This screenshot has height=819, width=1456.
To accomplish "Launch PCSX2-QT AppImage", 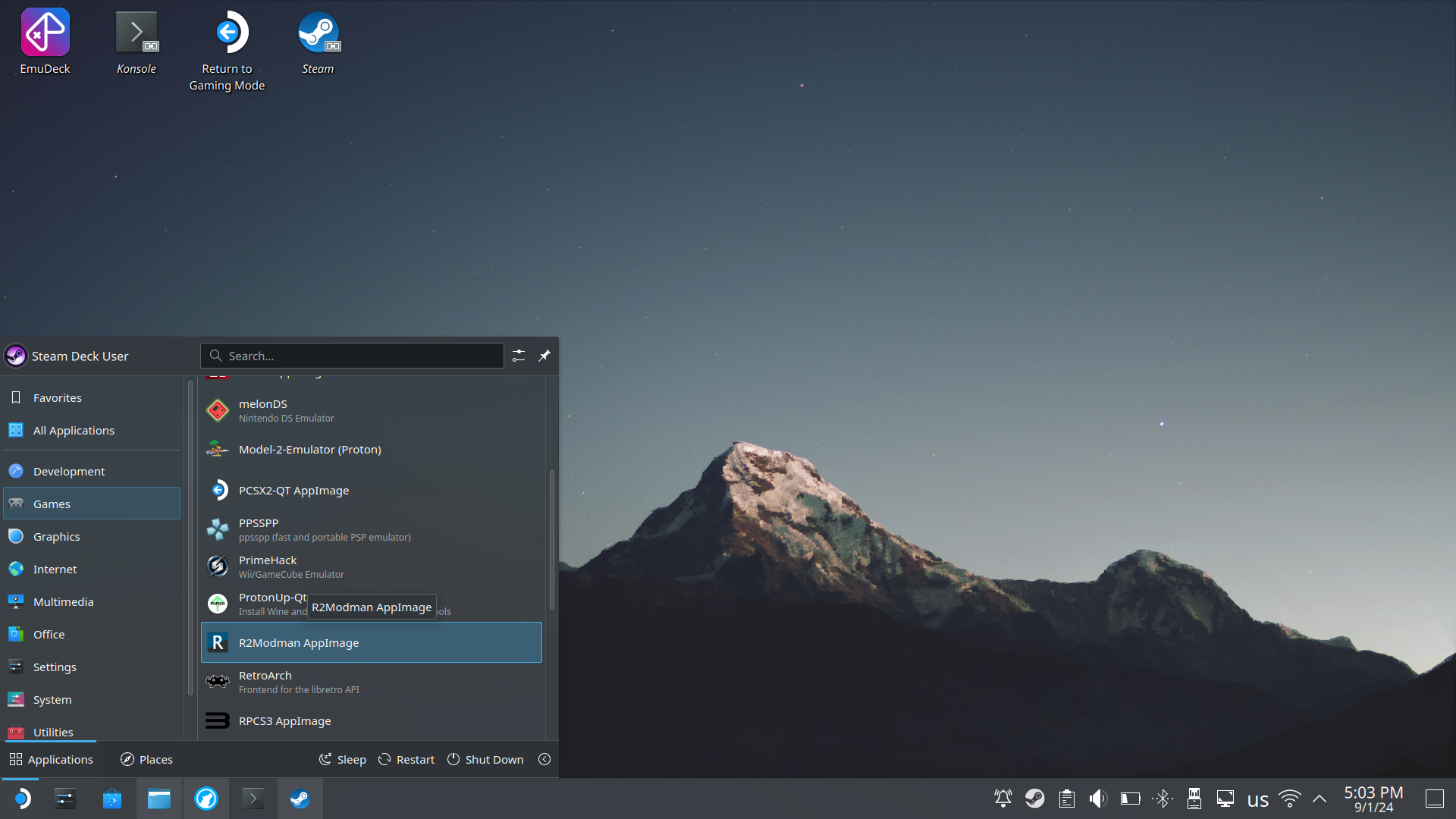I will (372, 491).
